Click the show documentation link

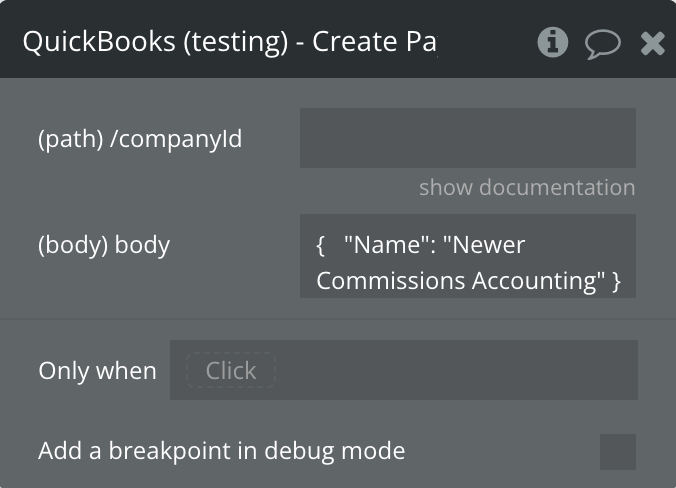[526, 187]
